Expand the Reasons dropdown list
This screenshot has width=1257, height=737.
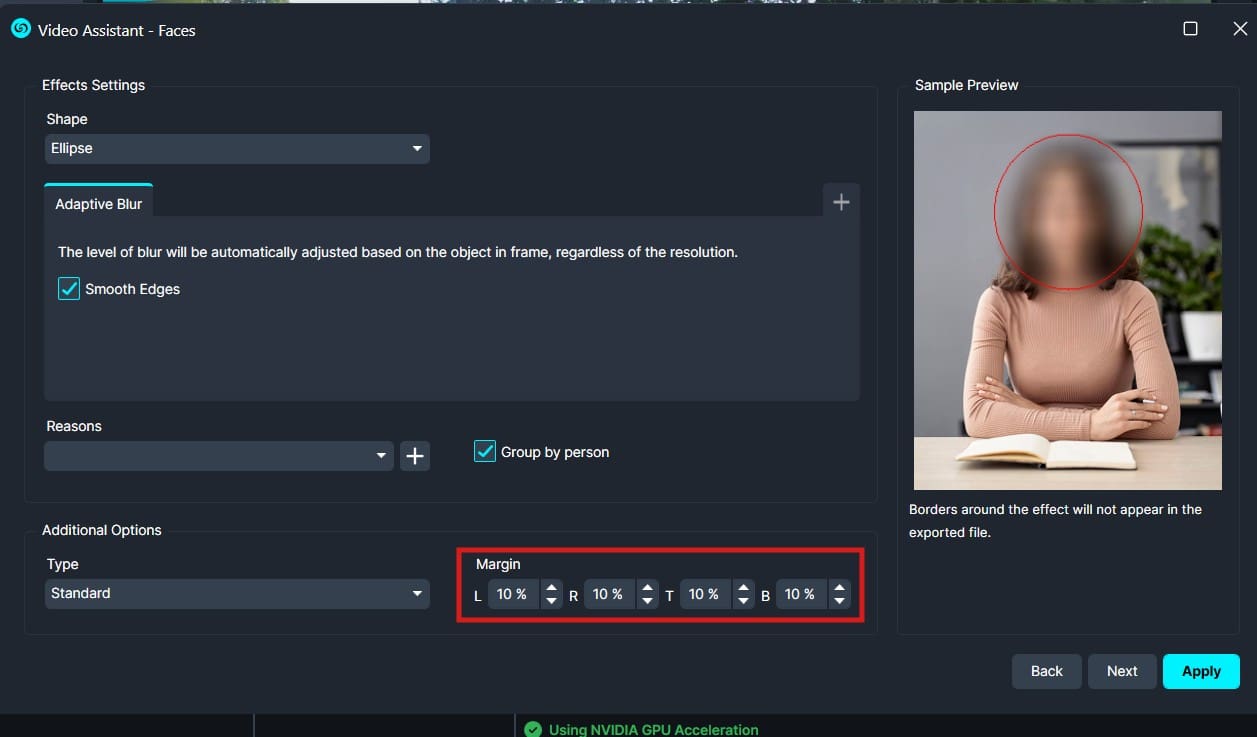218,456
